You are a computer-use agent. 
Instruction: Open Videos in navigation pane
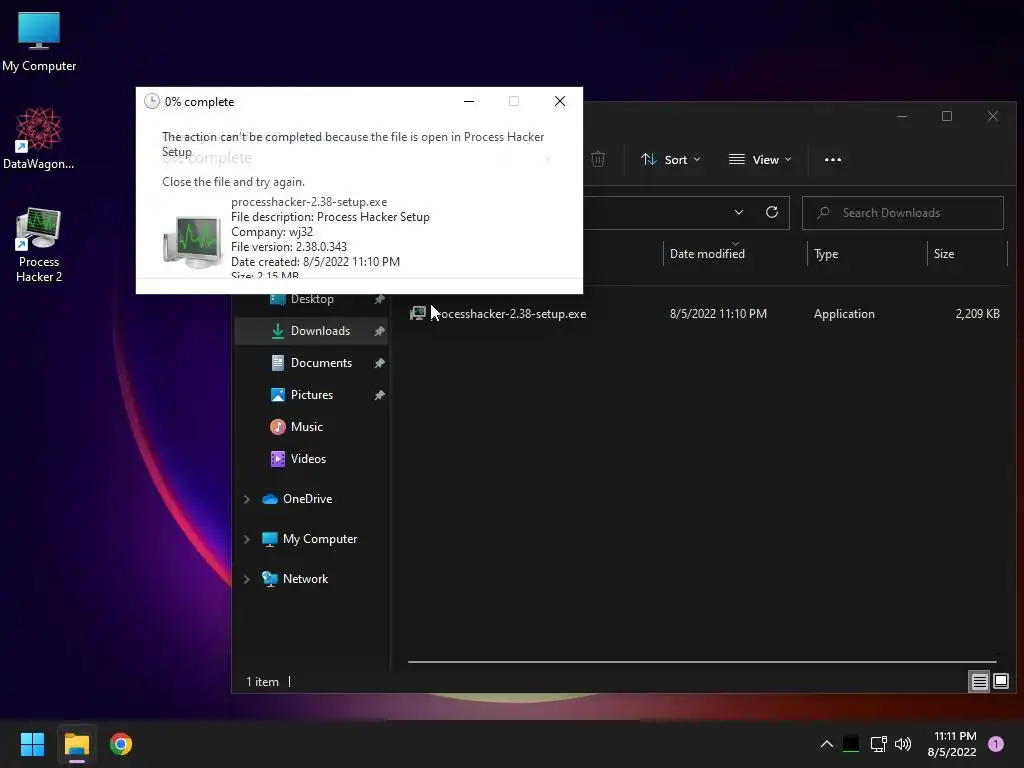tap(308, 458)
